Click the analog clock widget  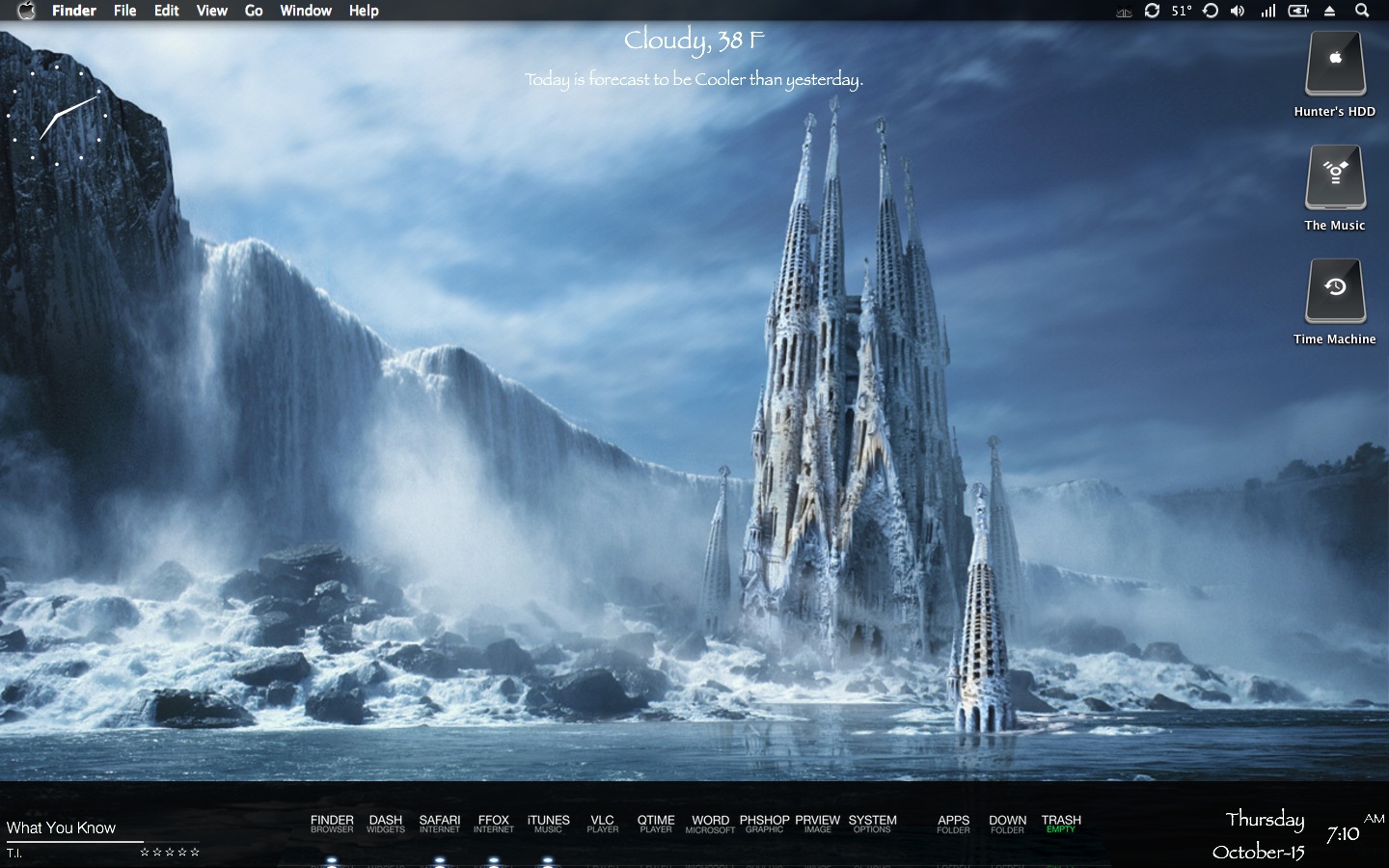tap(57, 116)
